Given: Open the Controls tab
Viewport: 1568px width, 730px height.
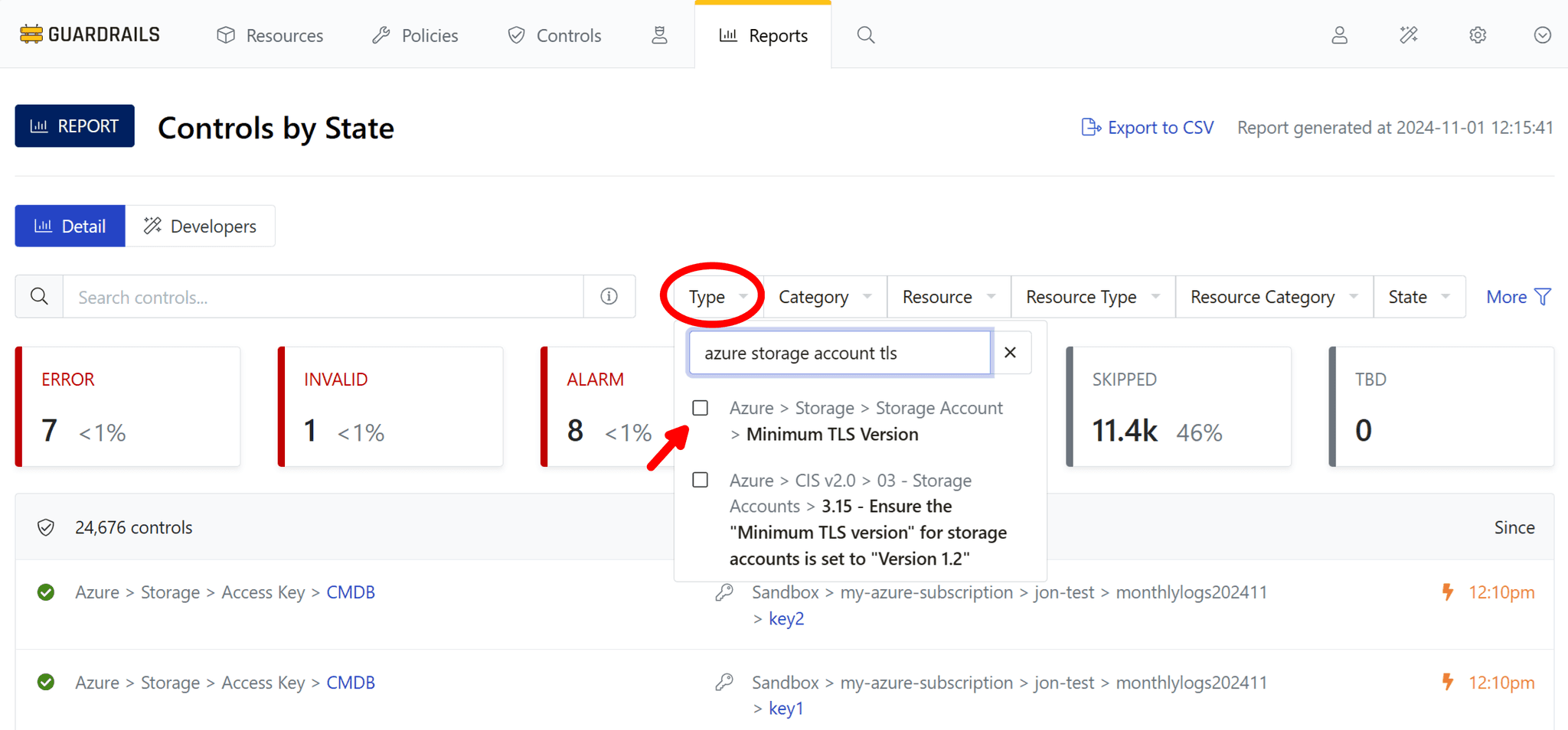Looking at the screenshot, I should [x=554, y=35].
